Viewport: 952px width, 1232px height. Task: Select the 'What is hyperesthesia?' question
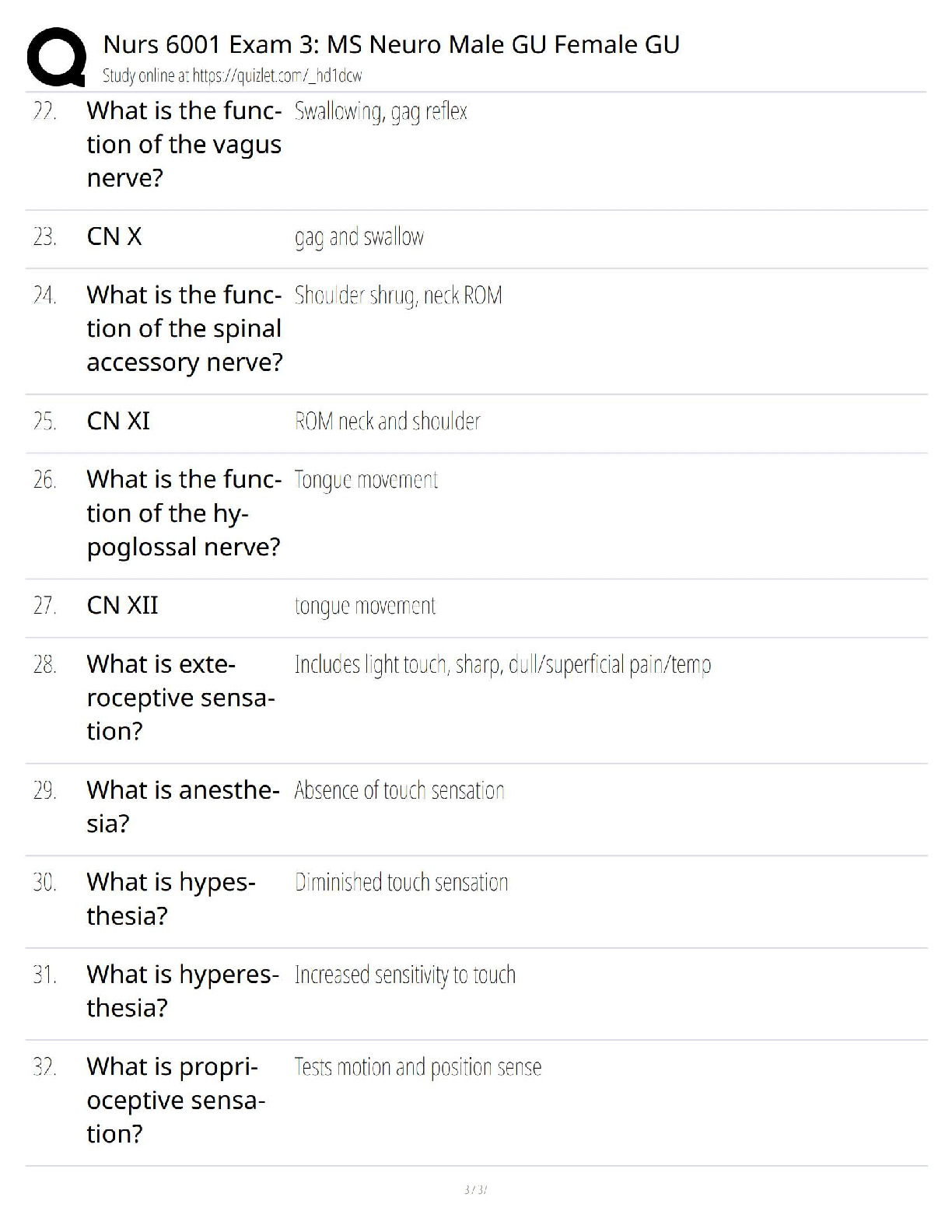pos(183,991)
